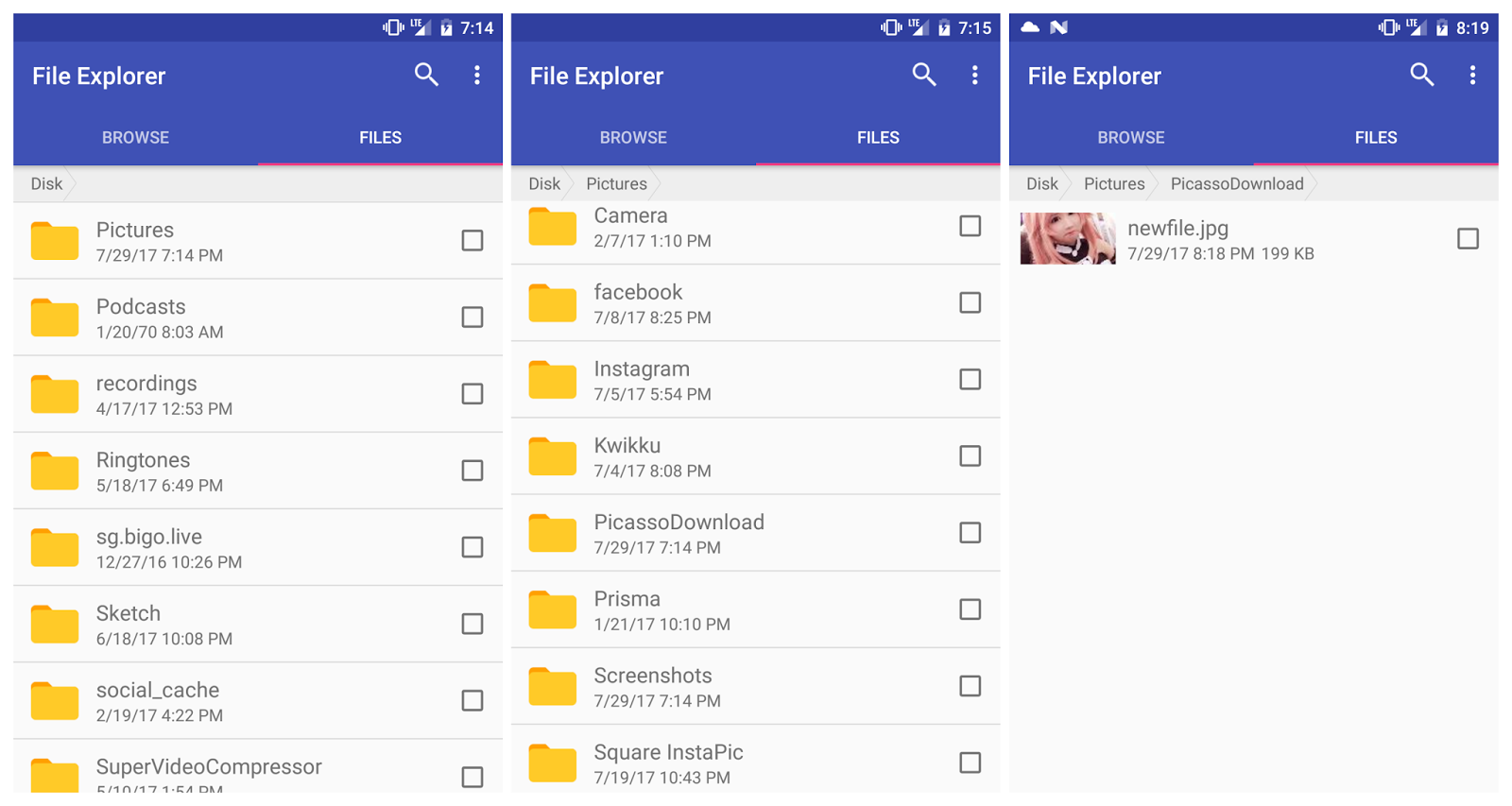Click the PicassoDownload breadcrumb label

[x=1236, y=183]
